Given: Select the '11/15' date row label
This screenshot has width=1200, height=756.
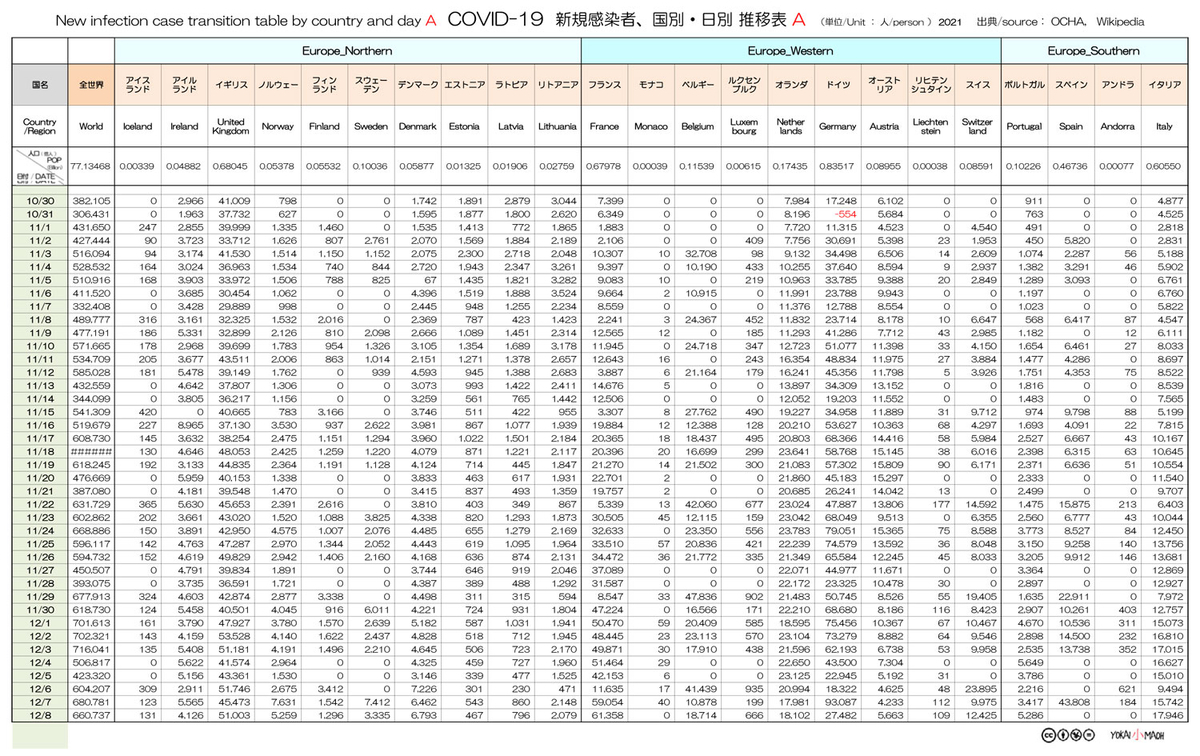Looking at the screenshot, I should (x=40, y=412).
